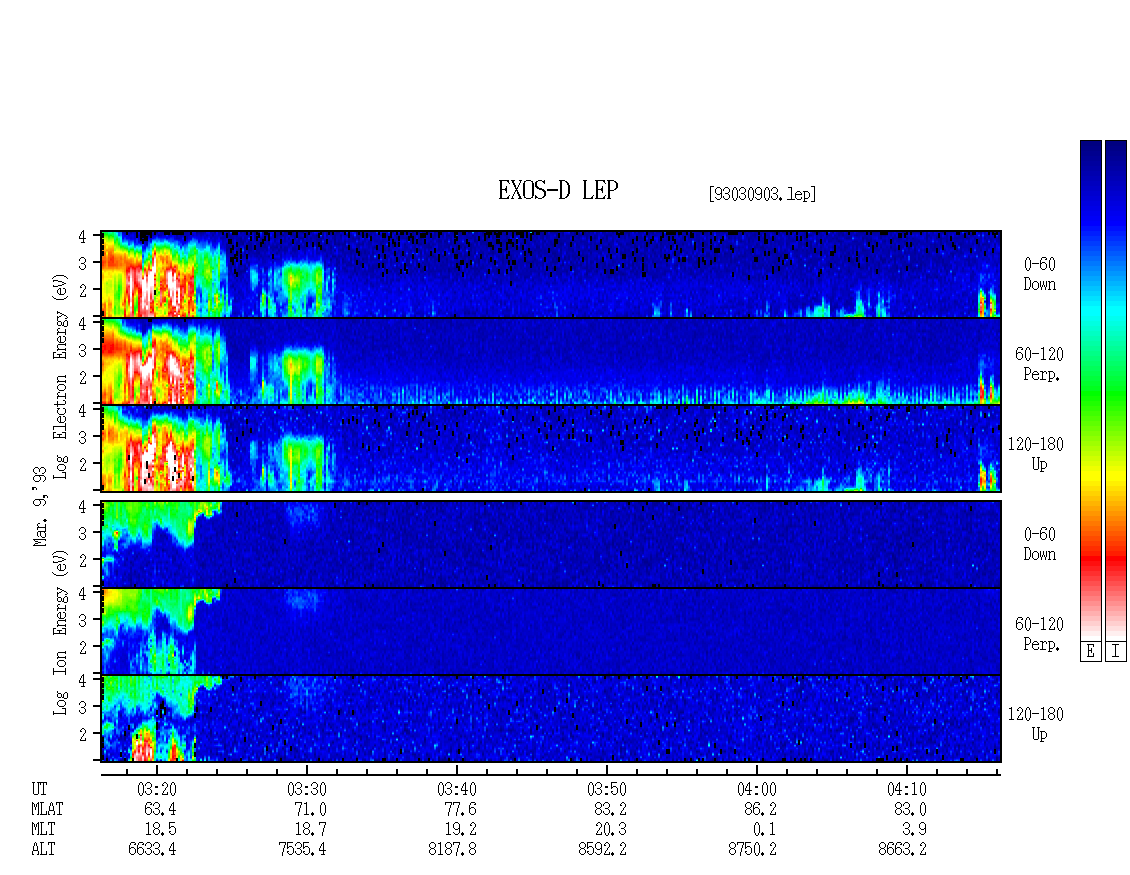Screen dimensions: 1130x875
Task: Select the Log Electron Energy (eV) axis label
Action: tap(61, 376)
